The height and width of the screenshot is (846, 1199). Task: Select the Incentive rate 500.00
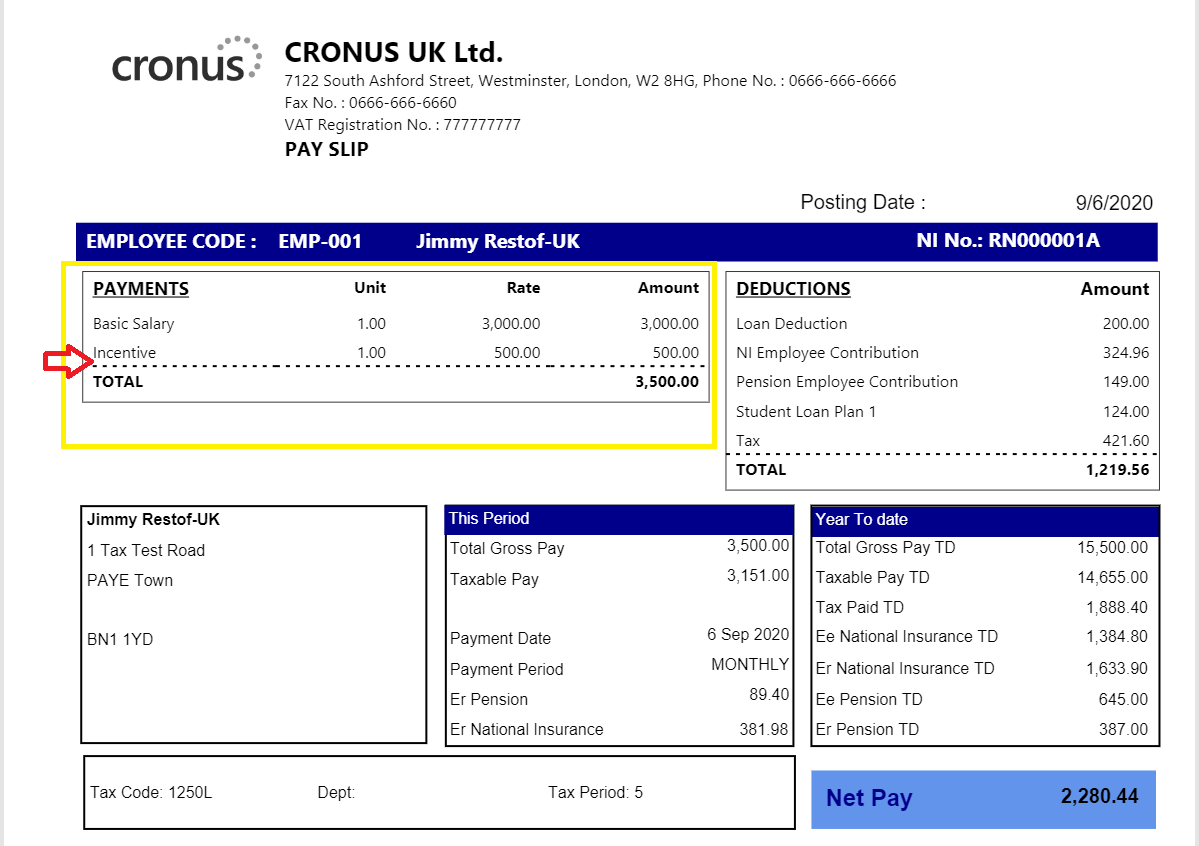click(517, 353)
